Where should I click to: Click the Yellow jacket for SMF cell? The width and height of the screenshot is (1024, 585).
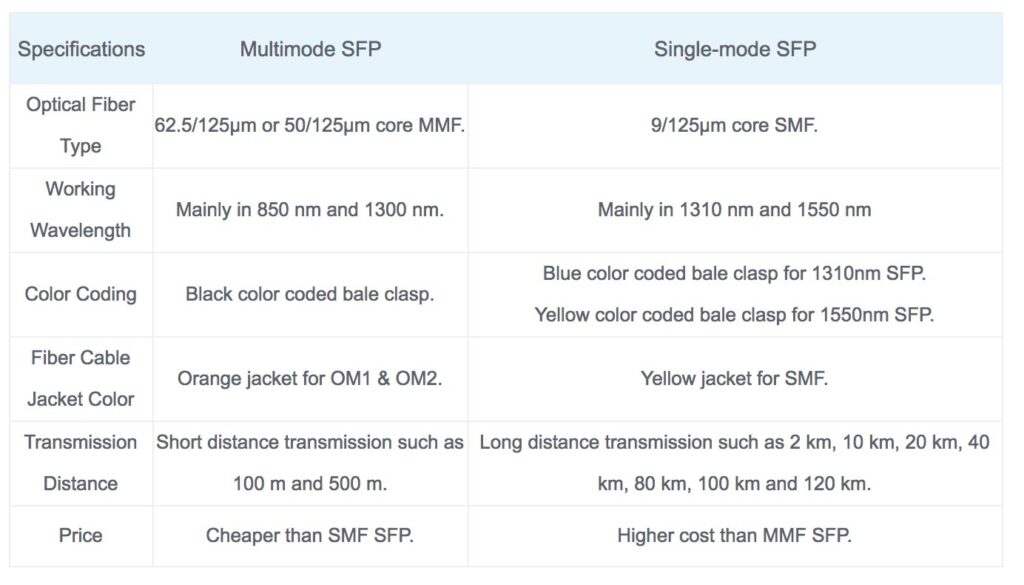point(735,379)
